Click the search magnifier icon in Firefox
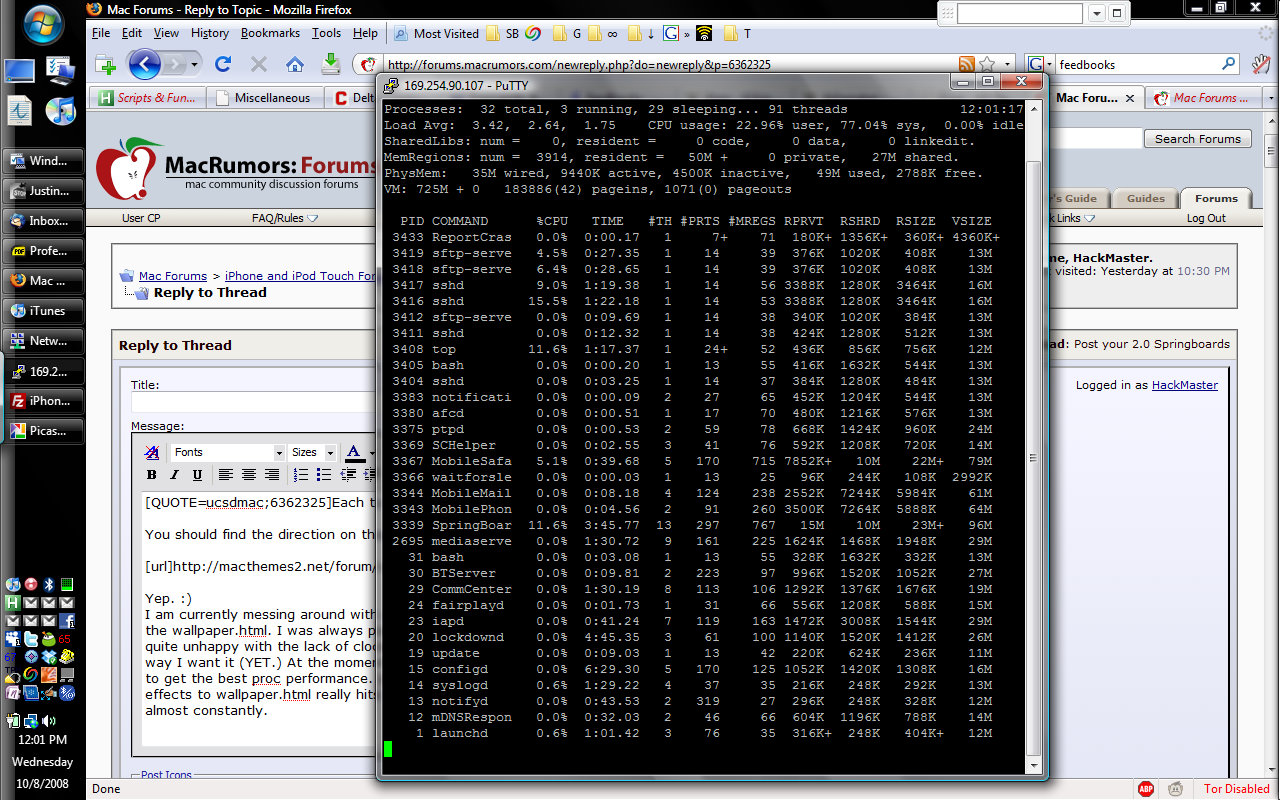This screenshot has height=800, width=1280. [1229, 64]
